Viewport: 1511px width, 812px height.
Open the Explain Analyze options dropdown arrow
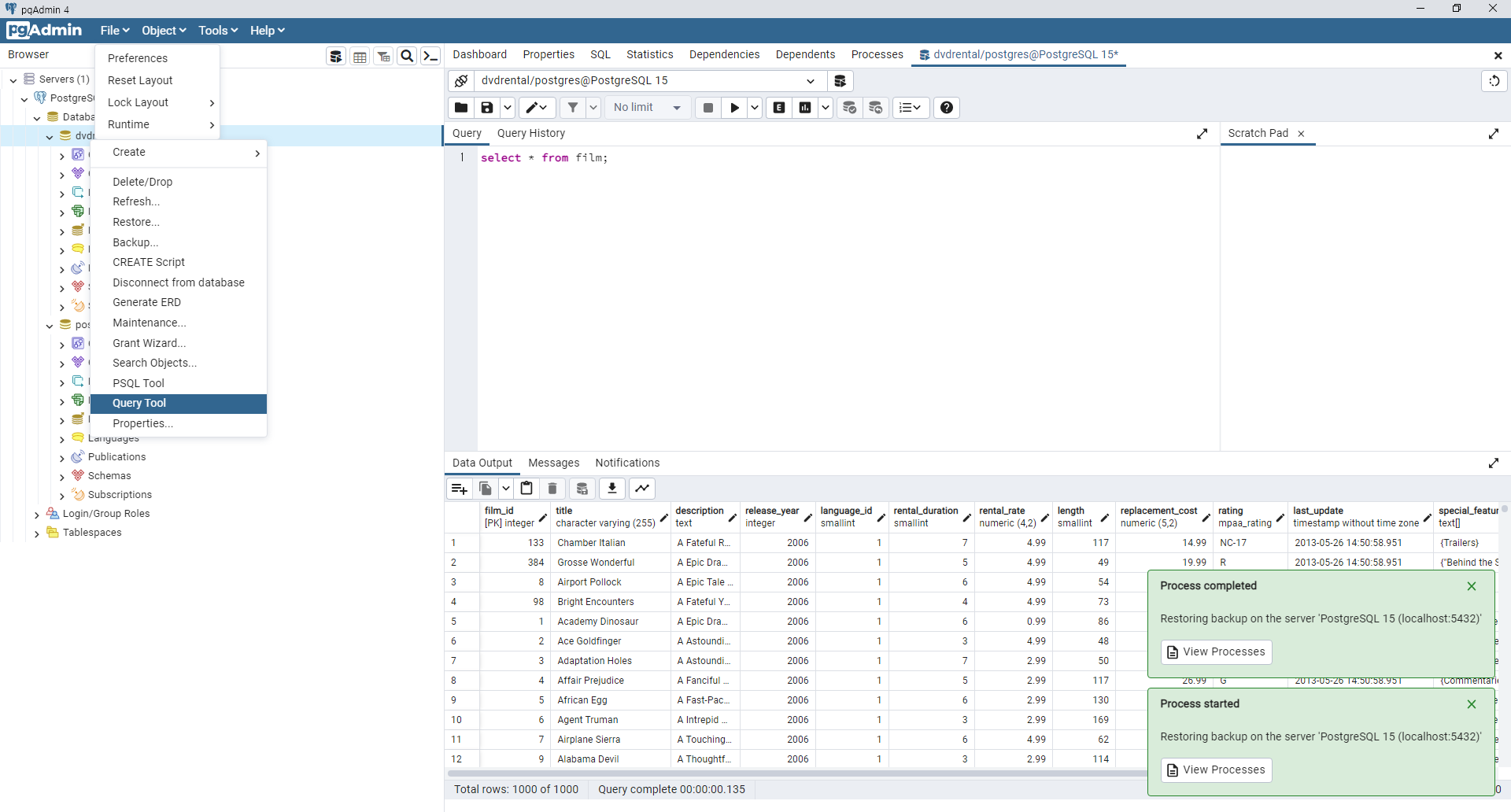pos(825,108)
